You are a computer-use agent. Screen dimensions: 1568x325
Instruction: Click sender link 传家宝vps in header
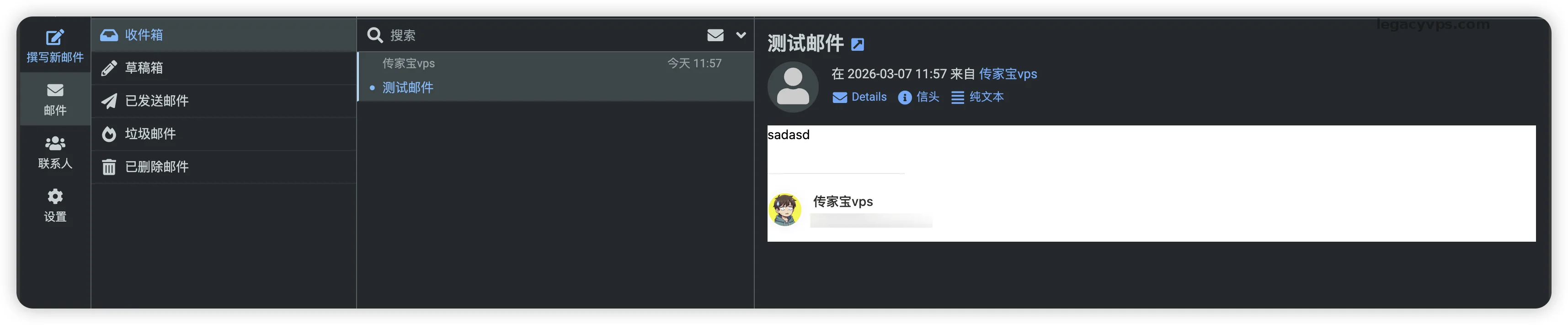click(x=1008, y=74)
